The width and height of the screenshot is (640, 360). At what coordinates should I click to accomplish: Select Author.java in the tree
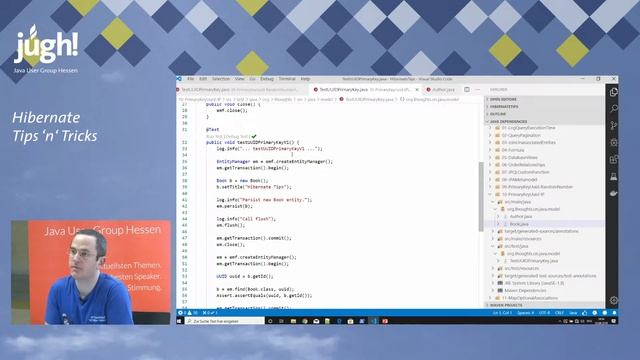[x=521, y=217]
